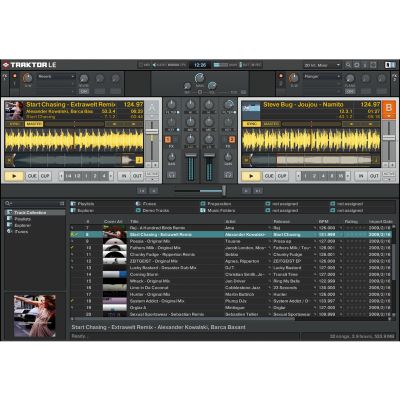
Task: Adjust channel A volume fader
Action: pos(191,155)
